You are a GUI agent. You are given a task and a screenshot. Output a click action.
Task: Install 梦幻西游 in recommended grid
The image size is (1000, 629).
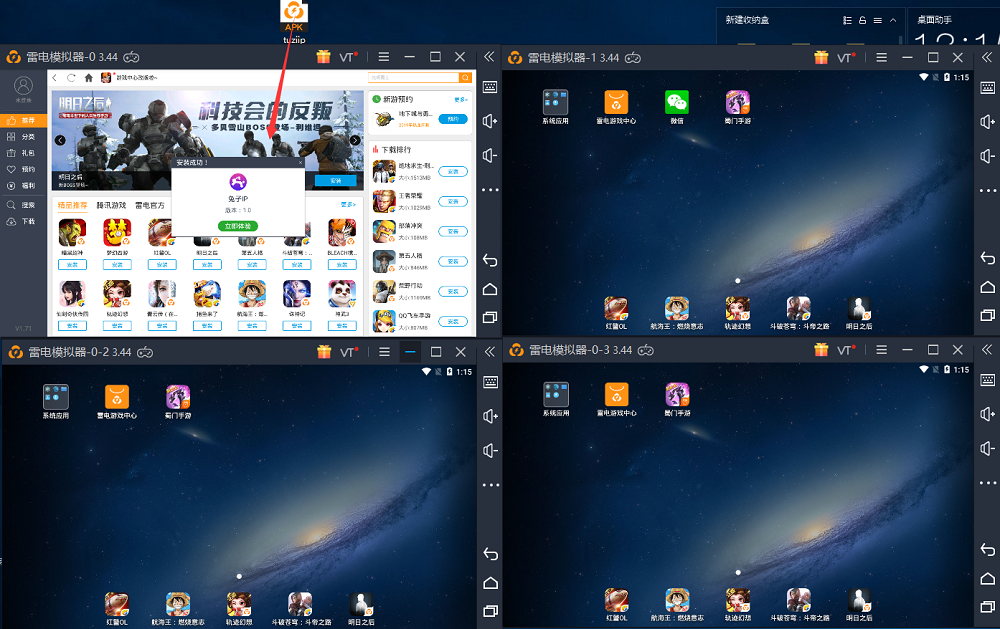[117, 264]
